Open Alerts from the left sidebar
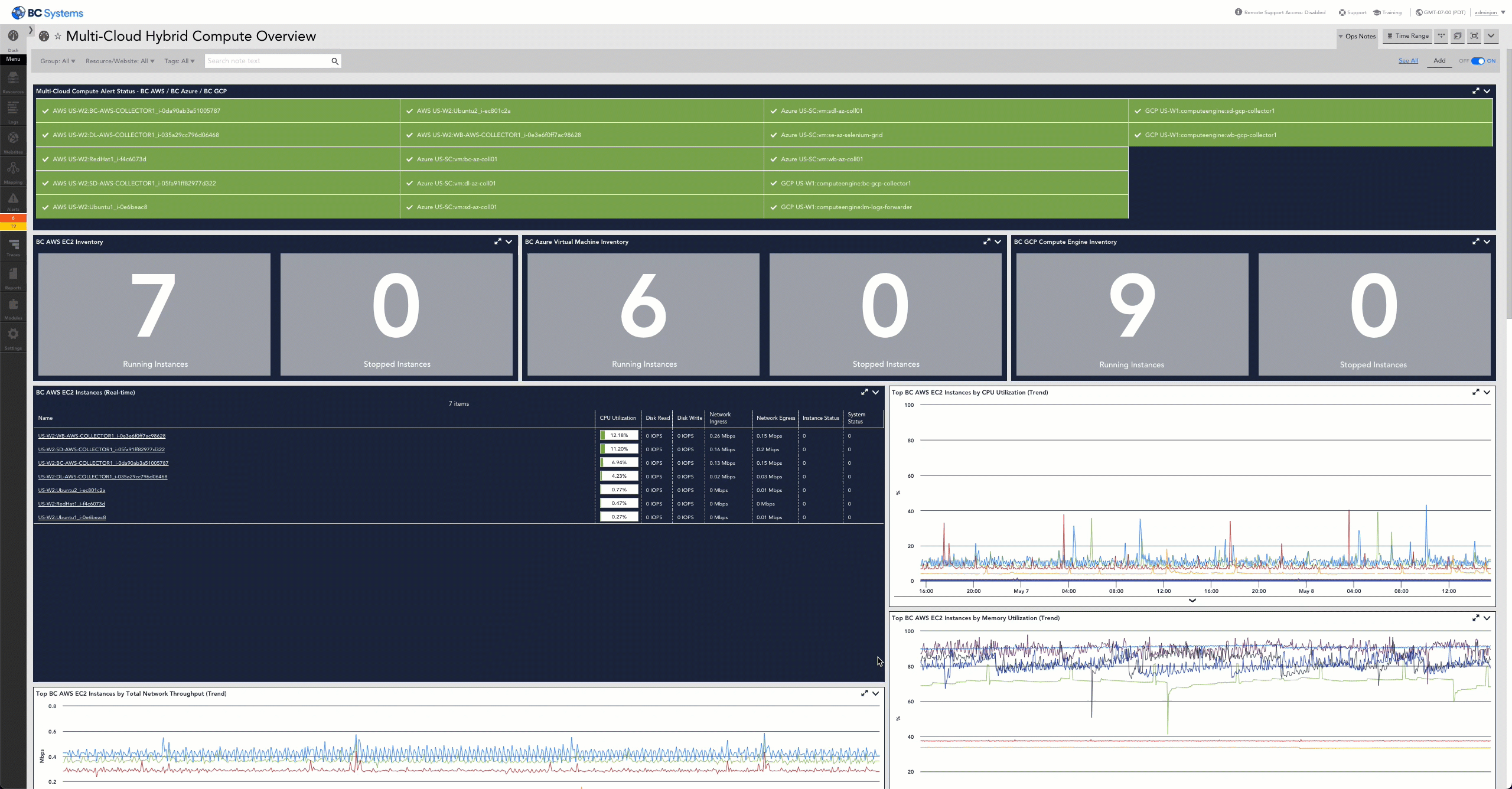 13,198
